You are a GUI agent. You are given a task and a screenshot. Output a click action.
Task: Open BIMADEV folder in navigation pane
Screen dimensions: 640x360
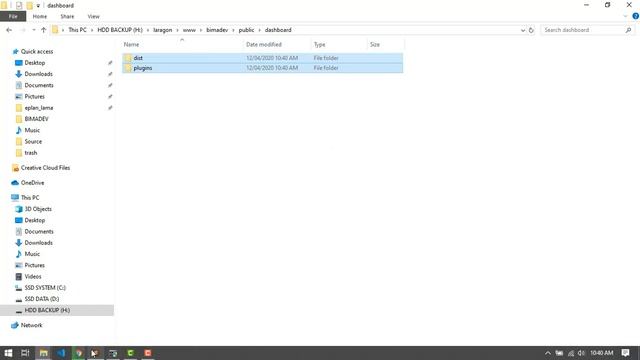36,119
